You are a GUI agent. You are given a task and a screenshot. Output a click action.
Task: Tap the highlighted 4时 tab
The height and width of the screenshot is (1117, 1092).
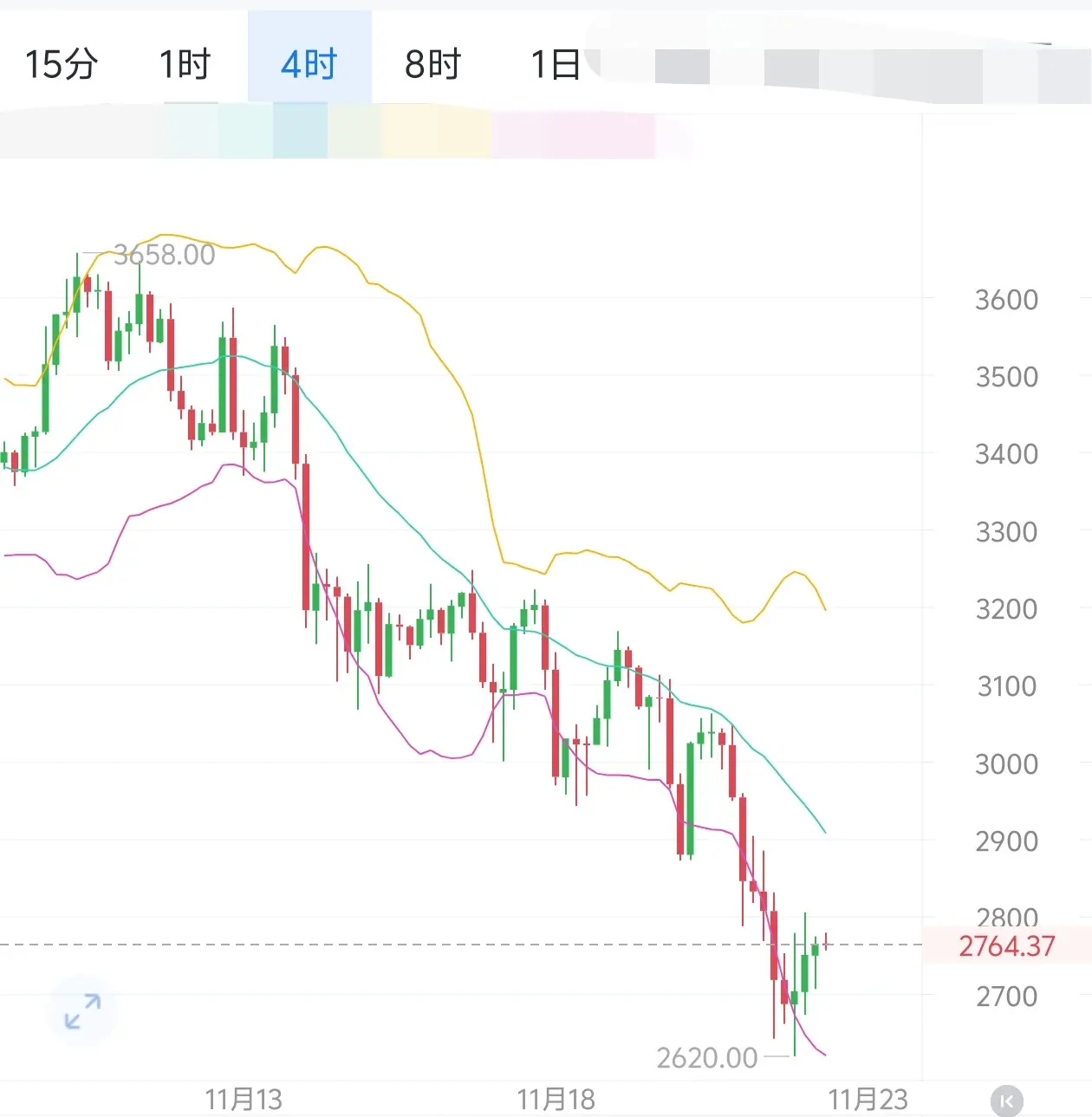tap(309, 64)
